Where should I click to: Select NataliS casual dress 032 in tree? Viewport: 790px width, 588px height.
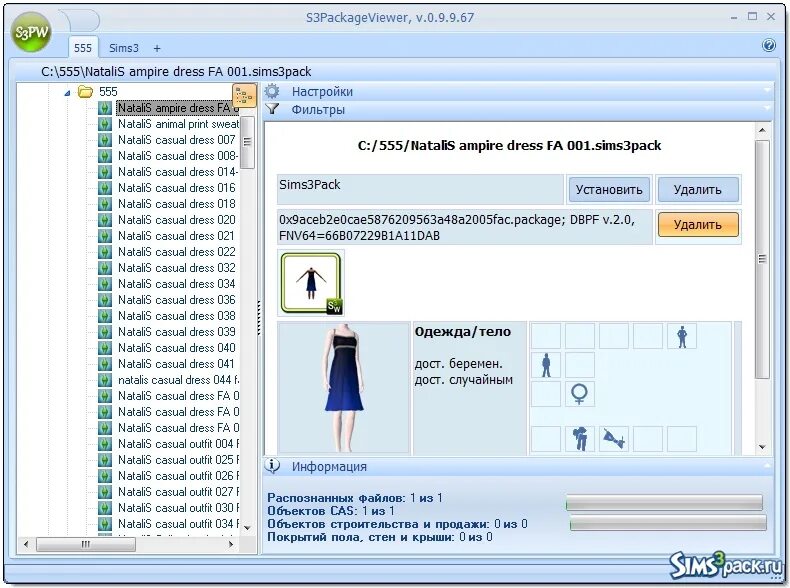pyautogui.click(x=176, y=268)
